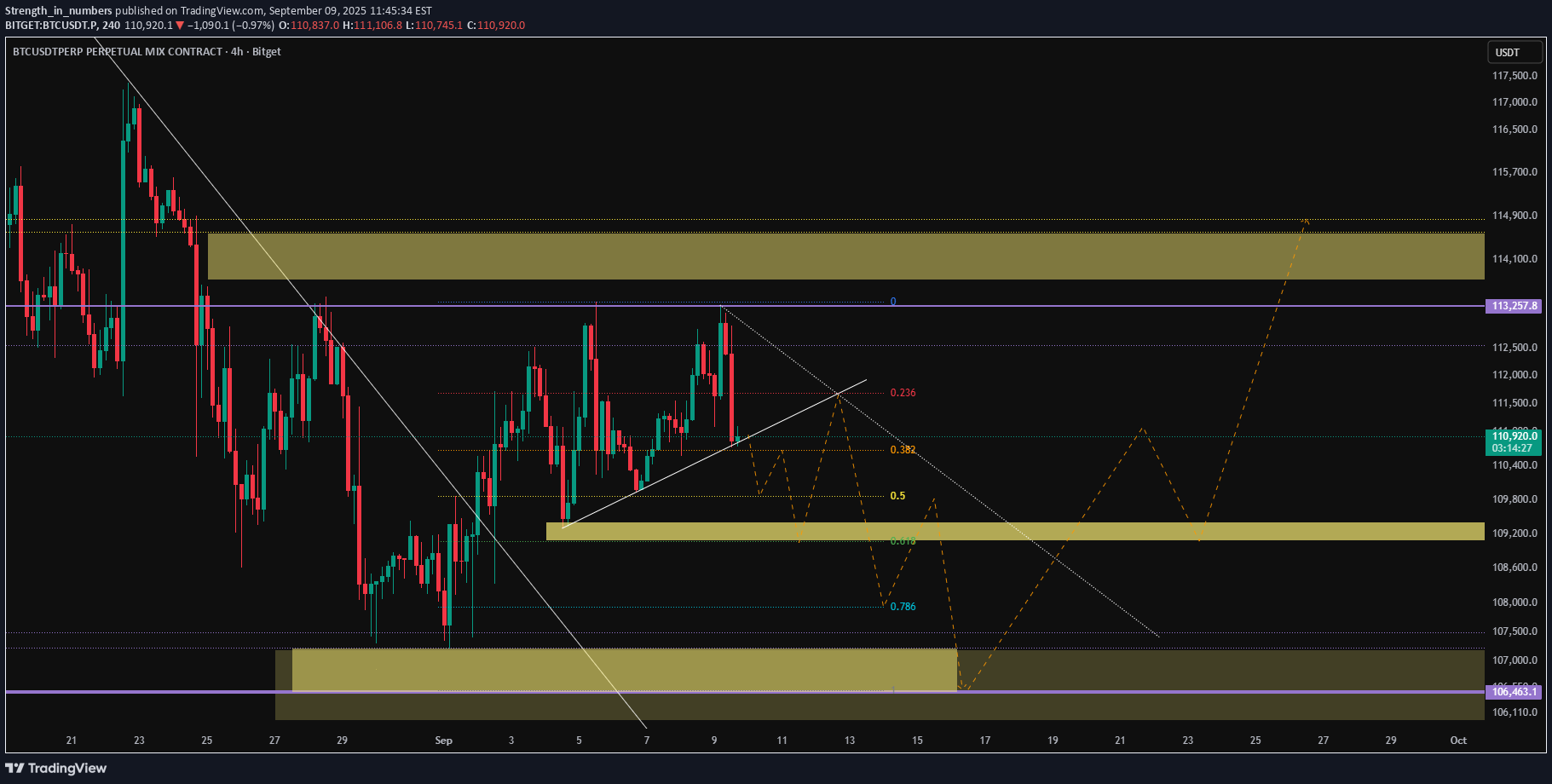Click the 15 date label on time axis
The width and height of the screenshot is (1552, 784).
tap(917, 741)
